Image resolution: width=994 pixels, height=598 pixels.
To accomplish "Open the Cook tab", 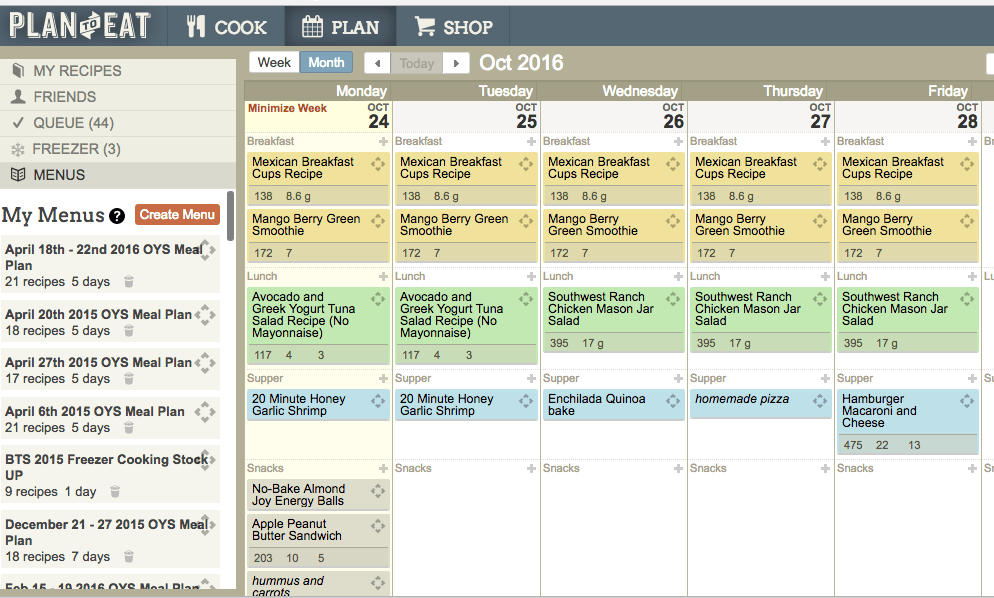I will [226, 27].
